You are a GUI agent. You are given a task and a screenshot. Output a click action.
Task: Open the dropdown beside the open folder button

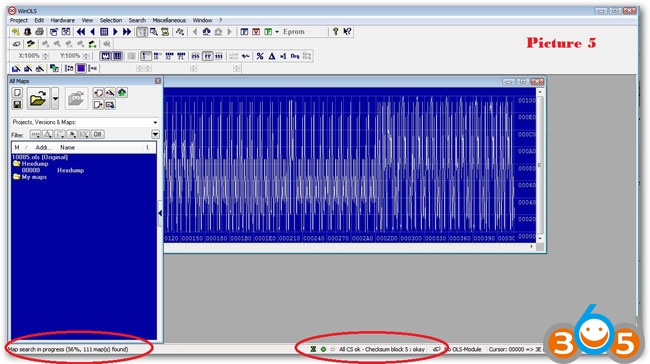pyautogui.click(x=55, y=99)
